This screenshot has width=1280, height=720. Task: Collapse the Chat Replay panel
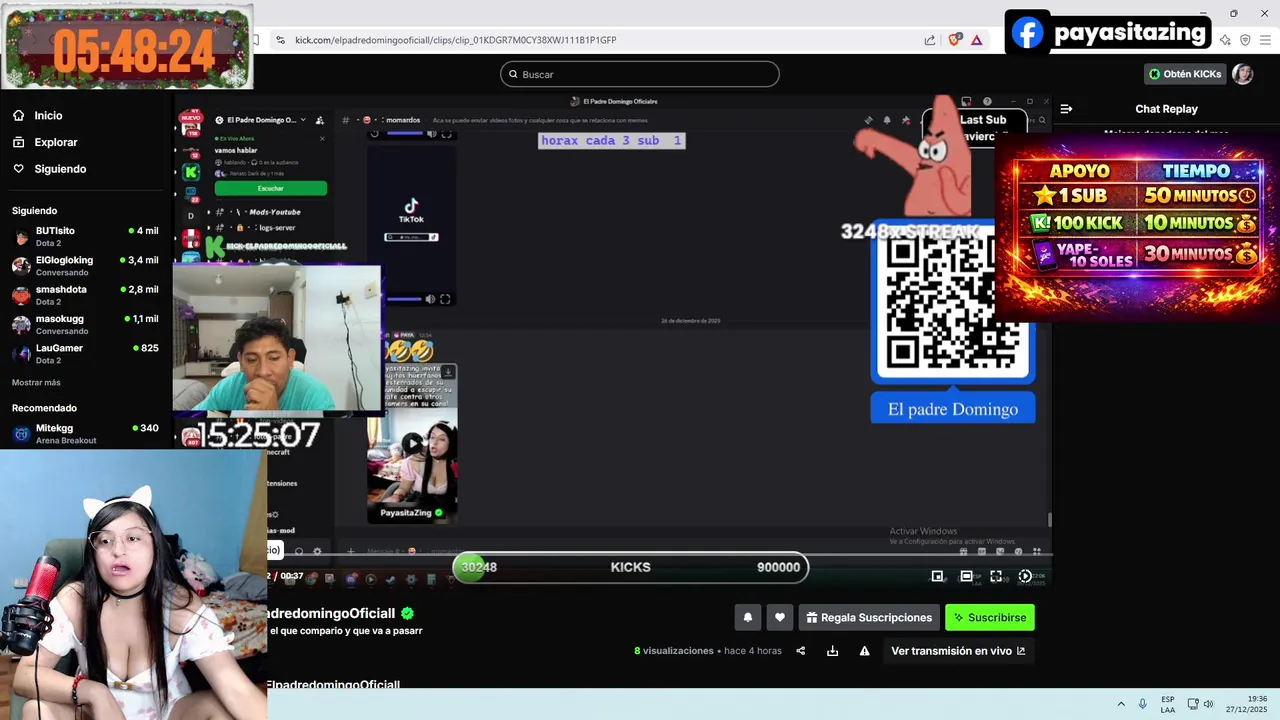click(x=1066, y=109)
